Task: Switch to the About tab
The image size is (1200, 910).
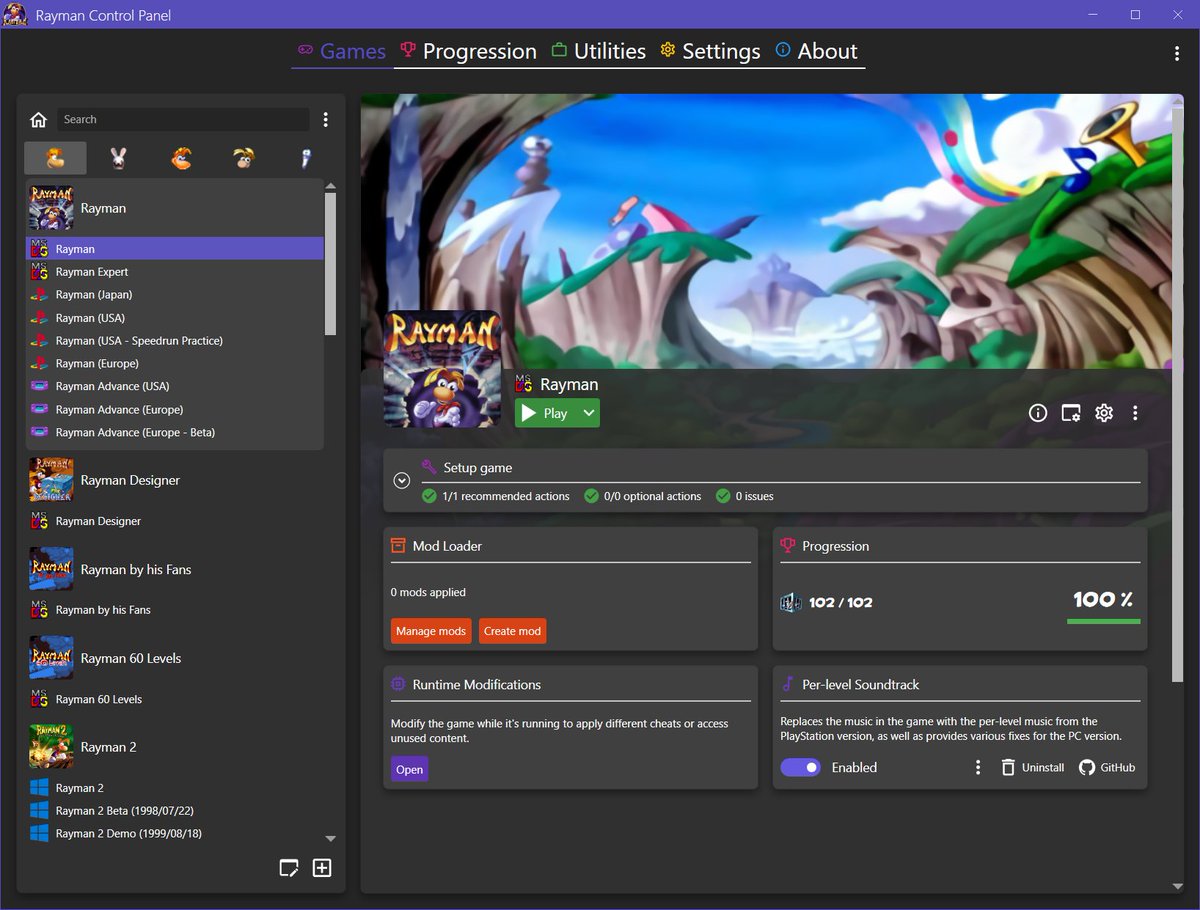Action: pos(817,52)
